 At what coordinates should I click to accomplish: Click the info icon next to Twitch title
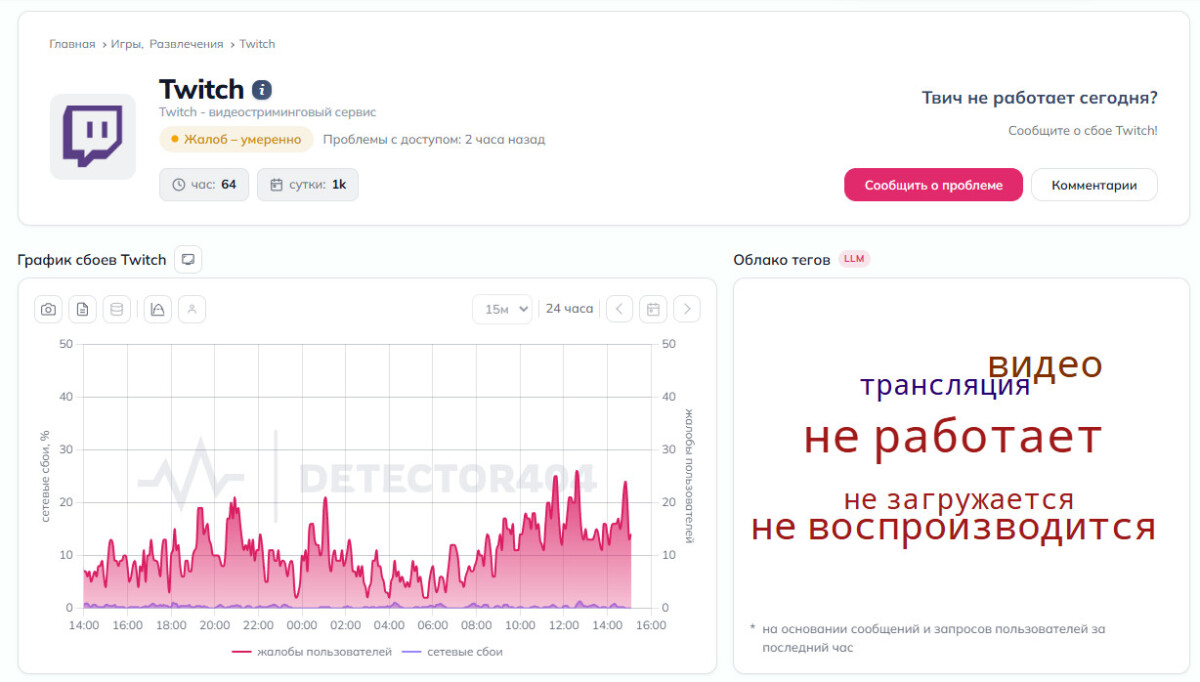[x=260, y=89]
